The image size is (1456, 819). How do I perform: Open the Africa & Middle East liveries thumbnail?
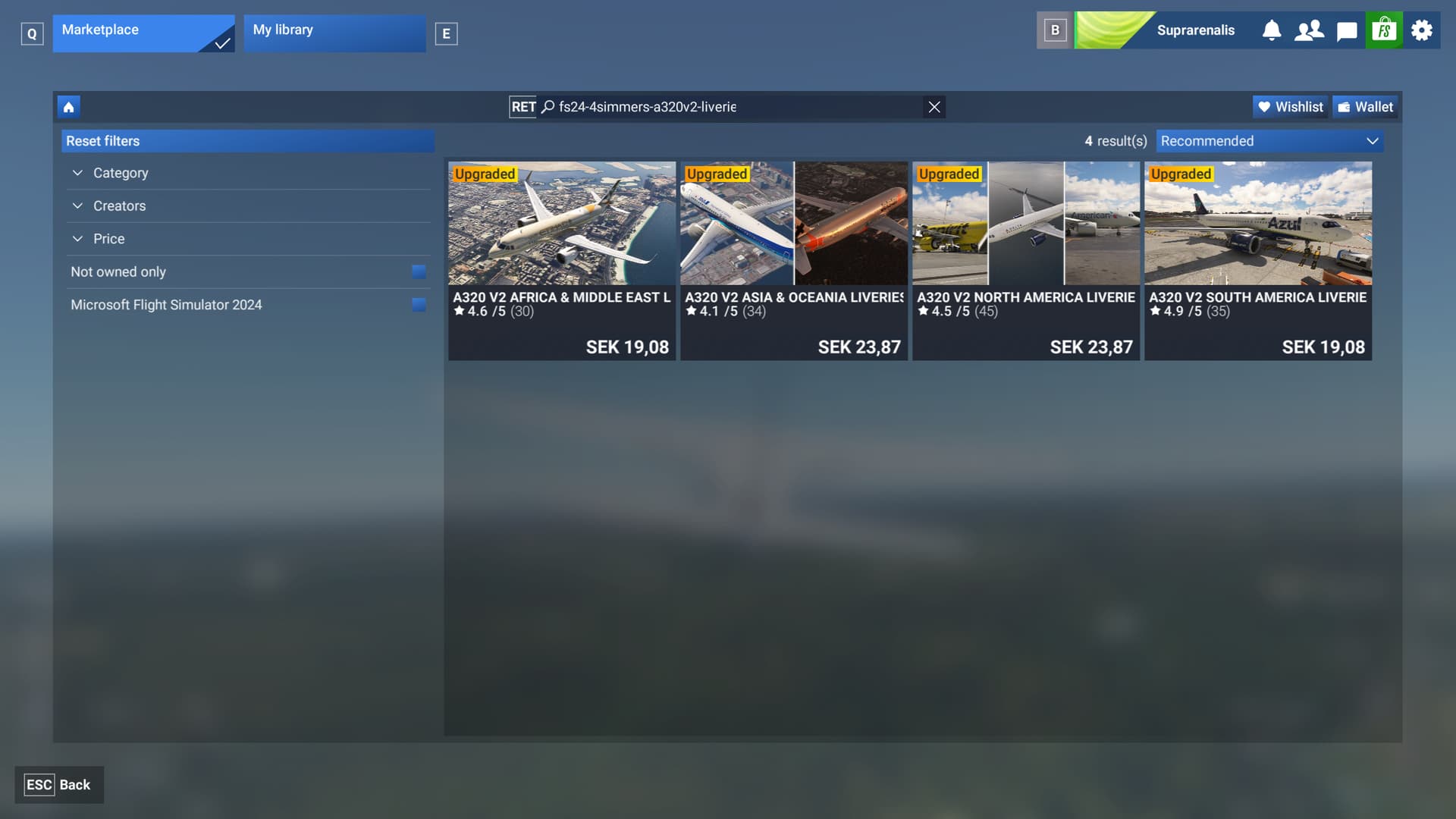[x=562, y=223]
